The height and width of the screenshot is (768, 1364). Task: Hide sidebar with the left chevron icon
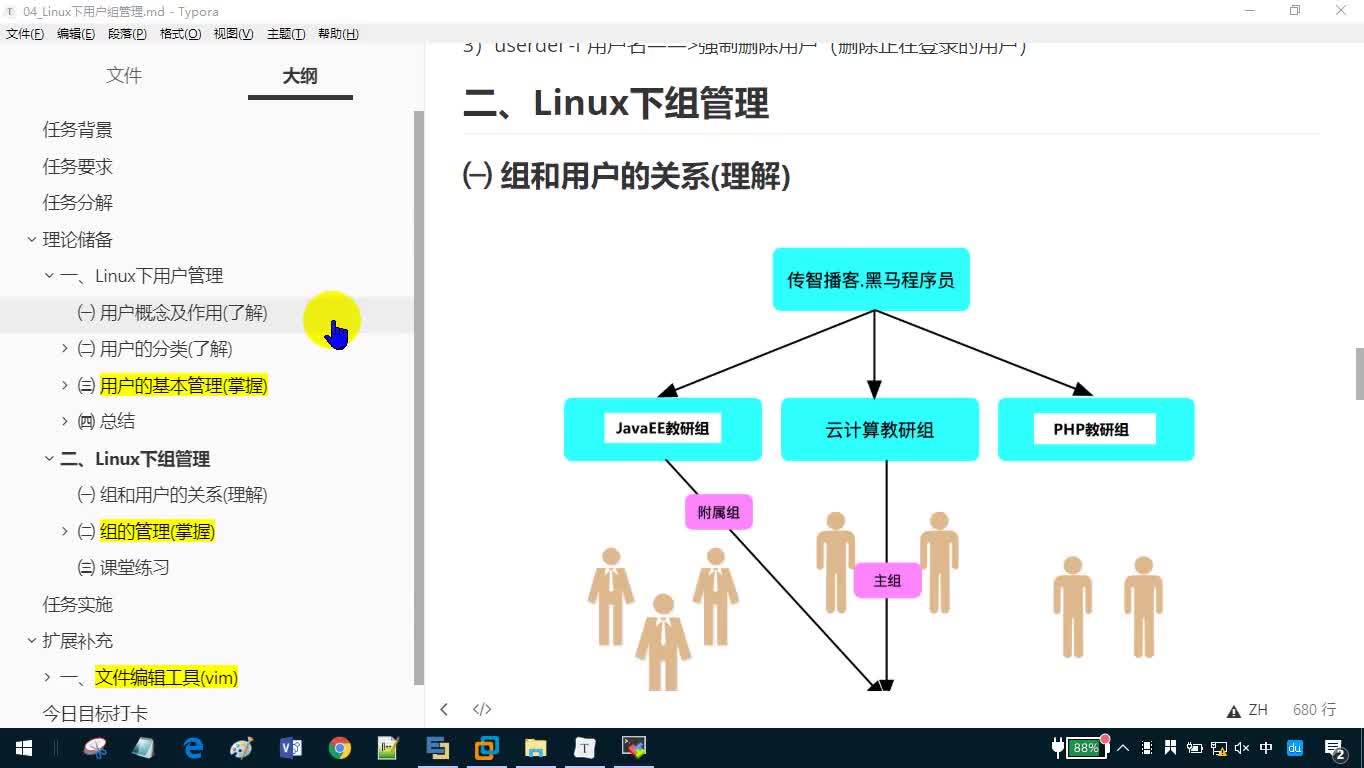pyautogui.click(x=444, y=710)
